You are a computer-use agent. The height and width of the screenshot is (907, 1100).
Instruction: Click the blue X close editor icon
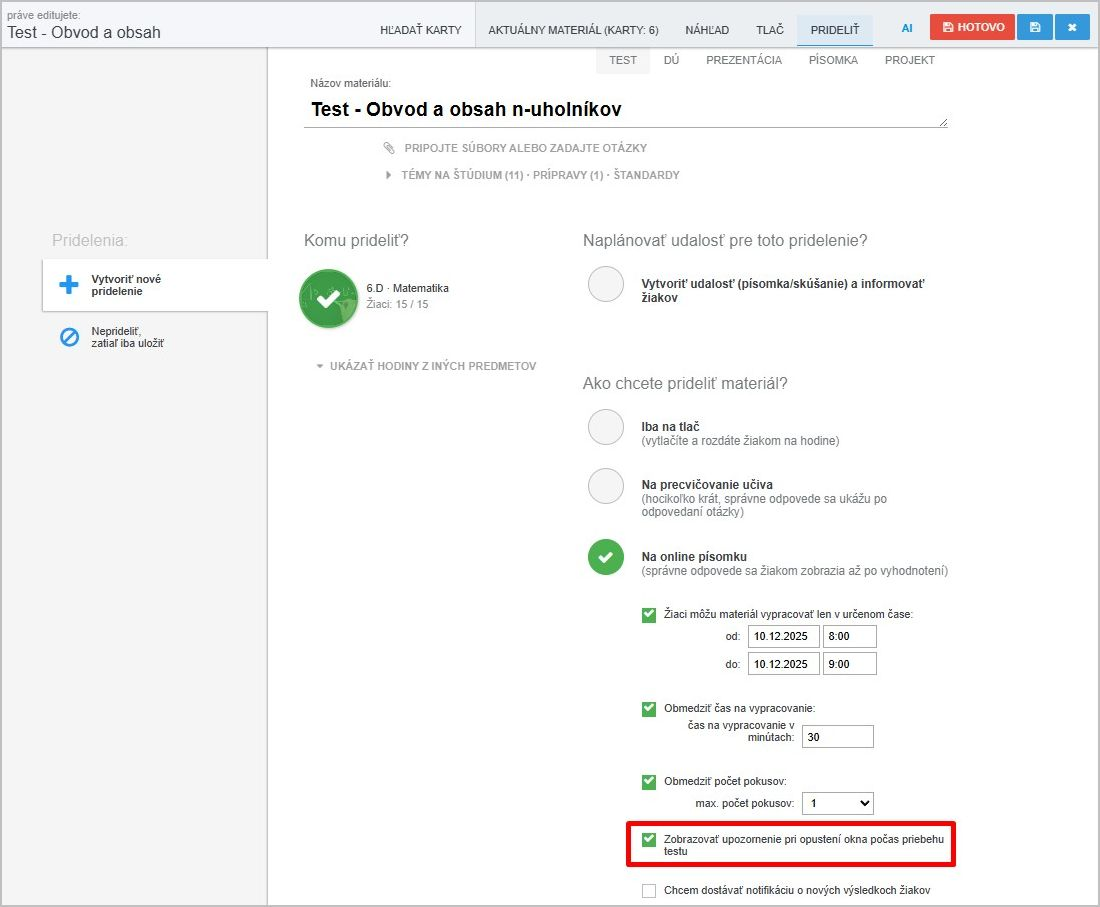click(1071, 28)
